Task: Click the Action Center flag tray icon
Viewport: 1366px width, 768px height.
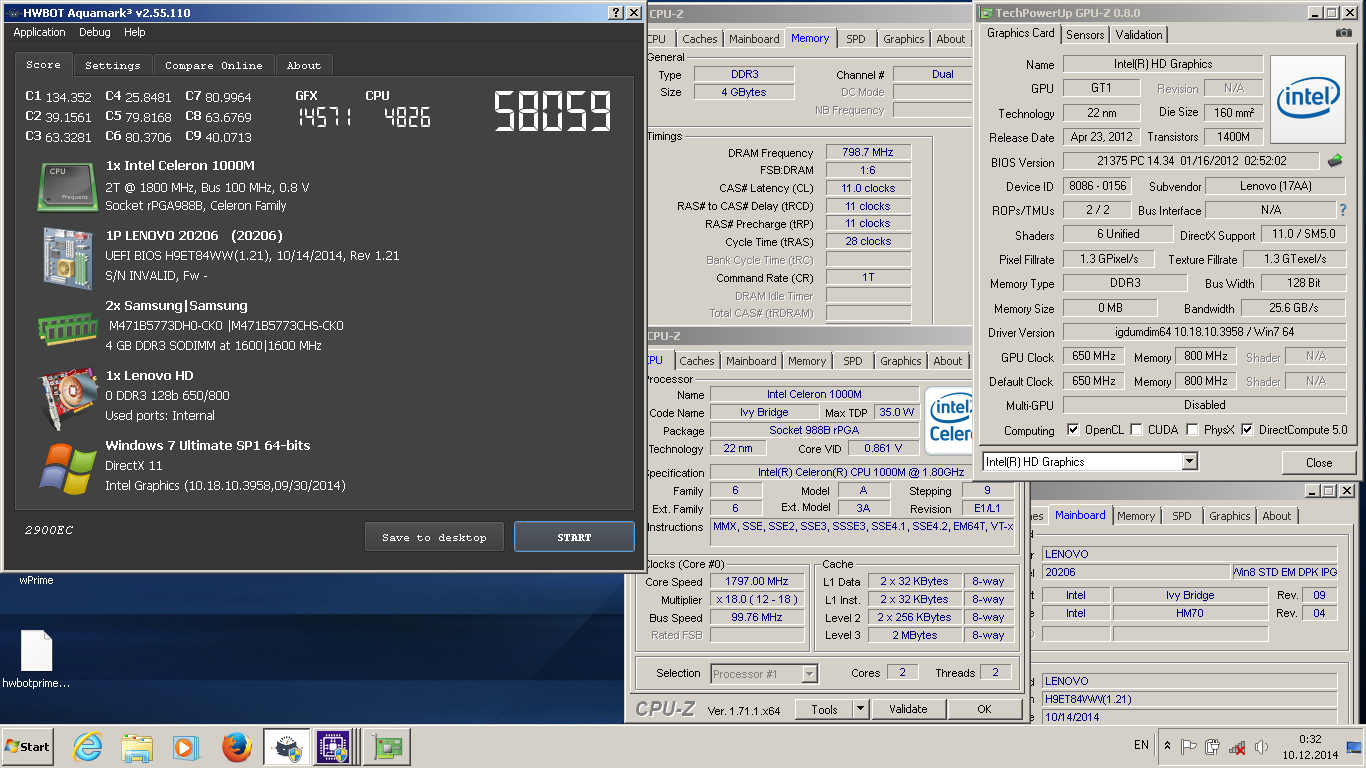Action: click(1189, 746)
